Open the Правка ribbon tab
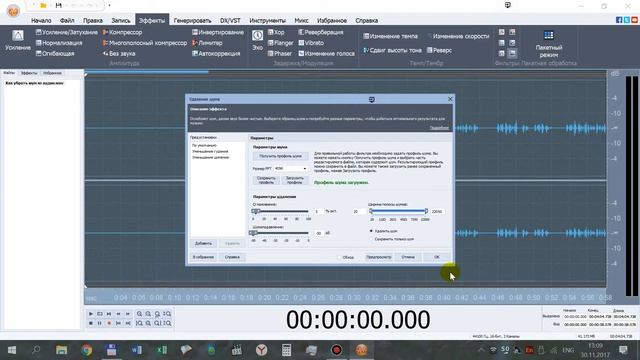 click(93, 20)
